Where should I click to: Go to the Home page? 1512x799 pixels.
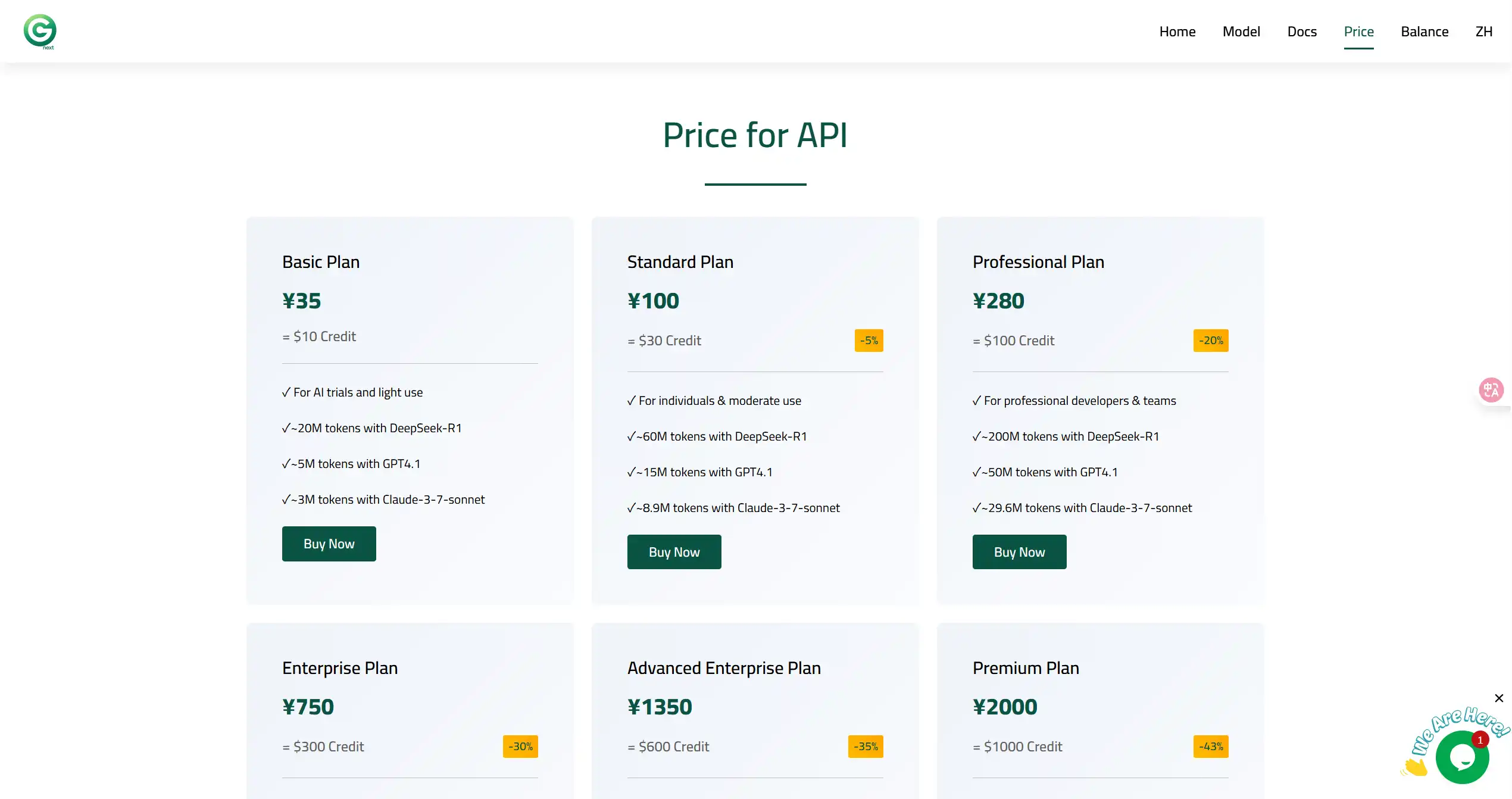click(x=1177, y=32)
